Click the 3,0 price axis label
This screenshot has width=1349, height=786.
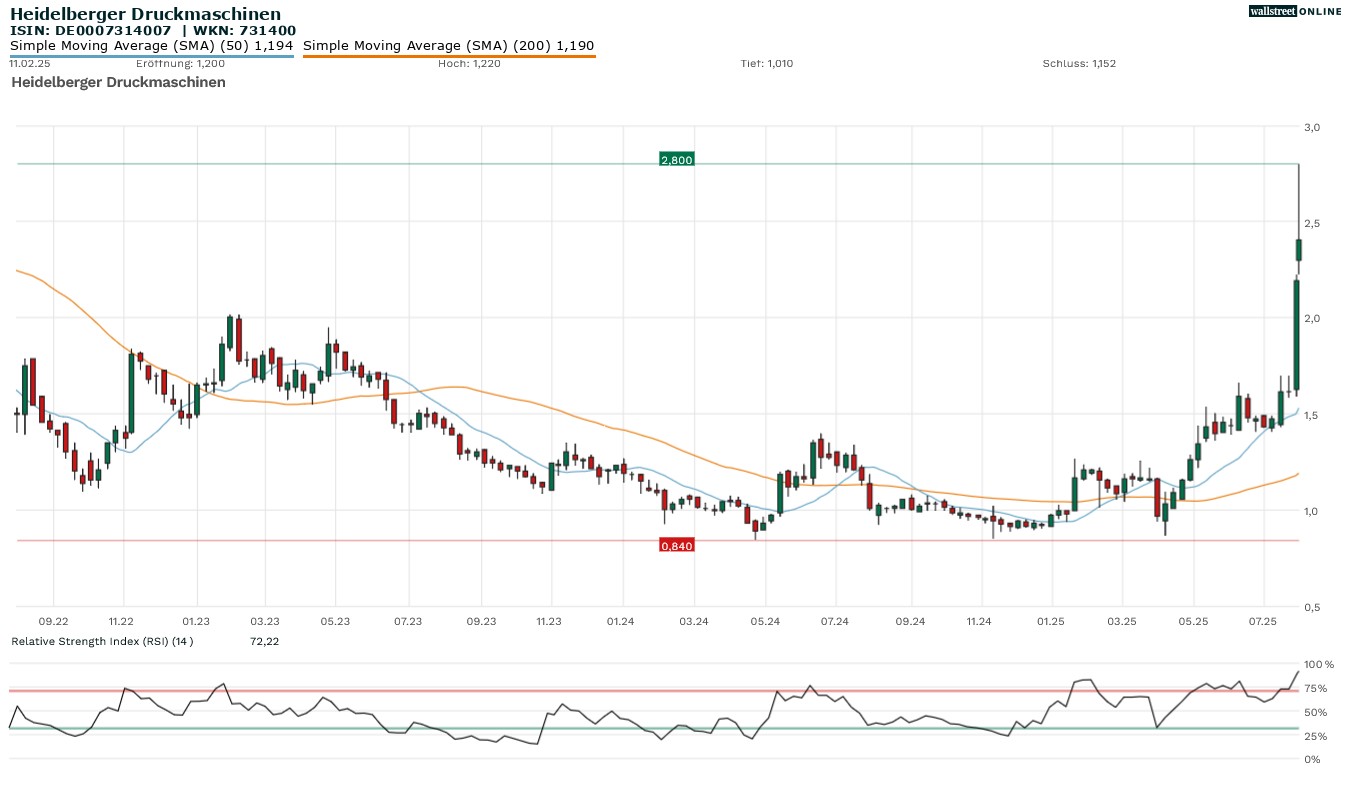click(x=1312, y=127)
